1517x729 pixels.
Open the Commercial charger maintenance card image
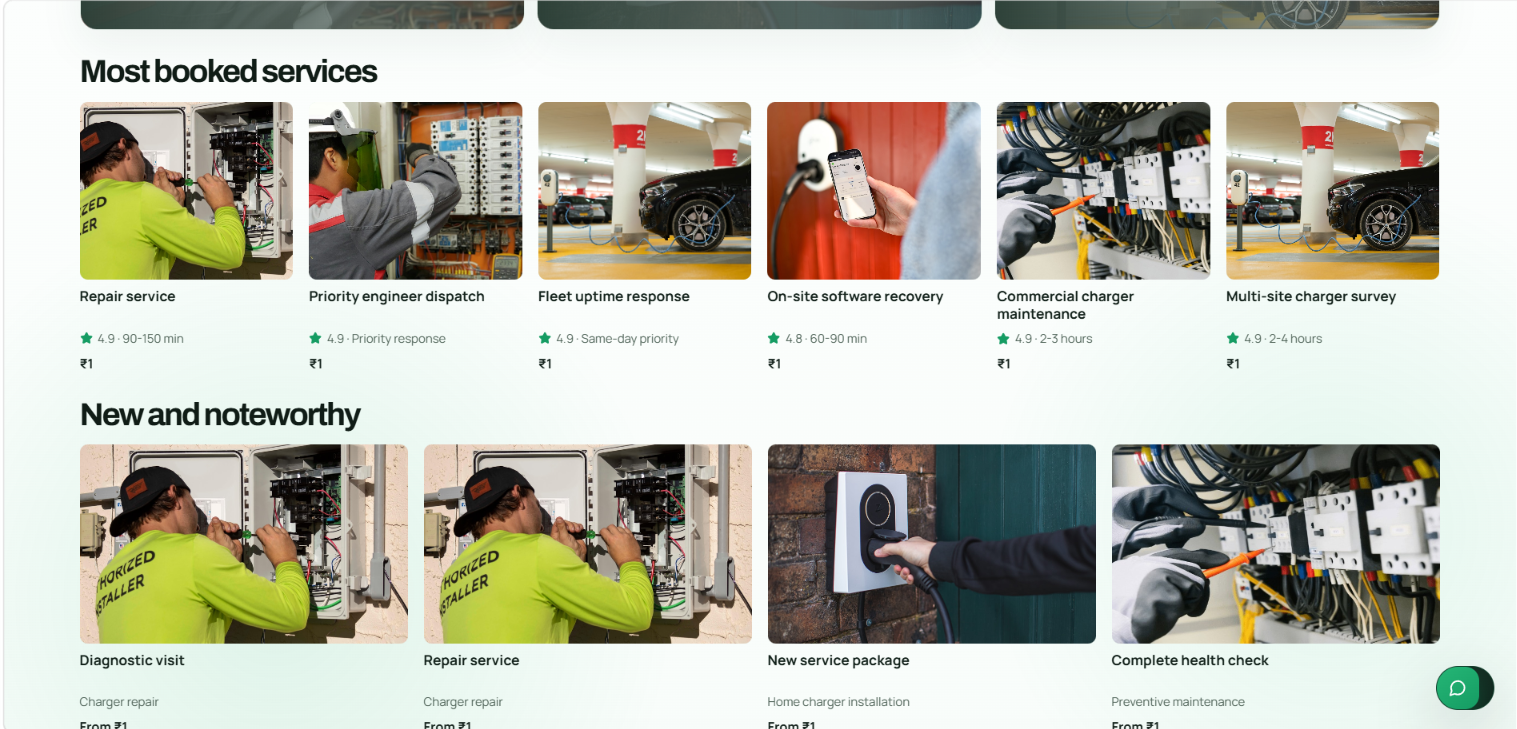click(x=1103, y=191)
